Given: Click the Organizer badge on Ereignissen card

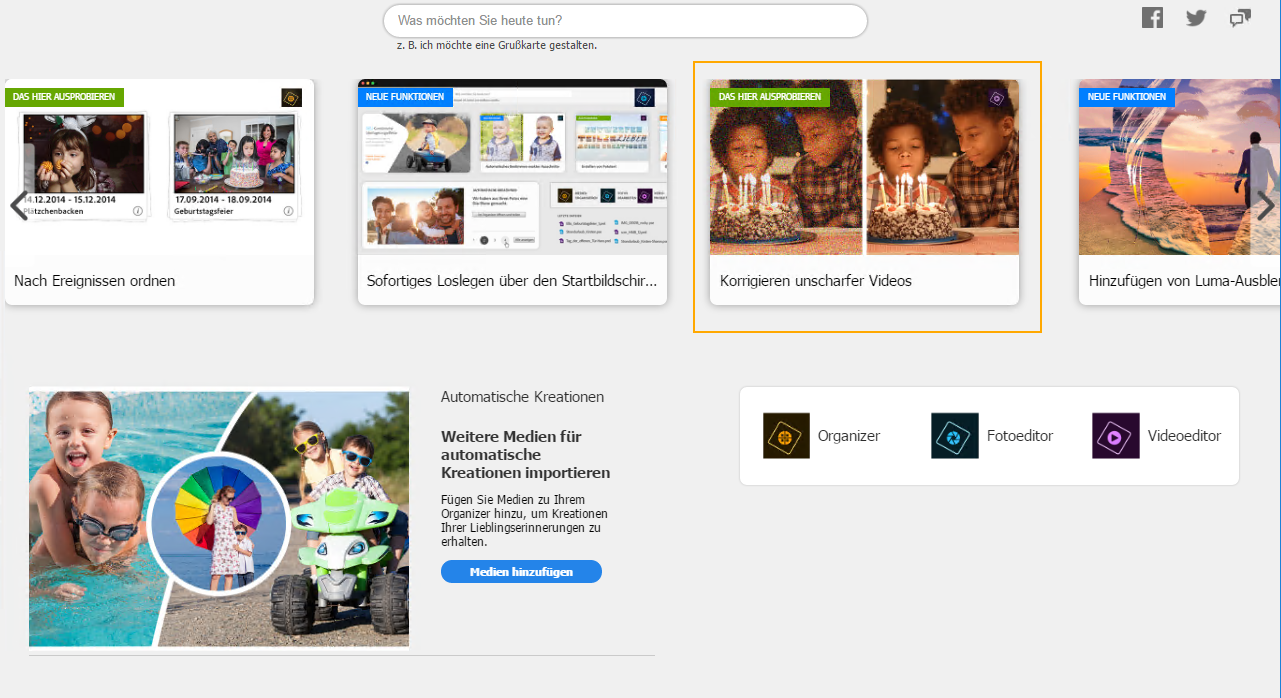Looking at the screenshot, I should (x=291, y=97).
